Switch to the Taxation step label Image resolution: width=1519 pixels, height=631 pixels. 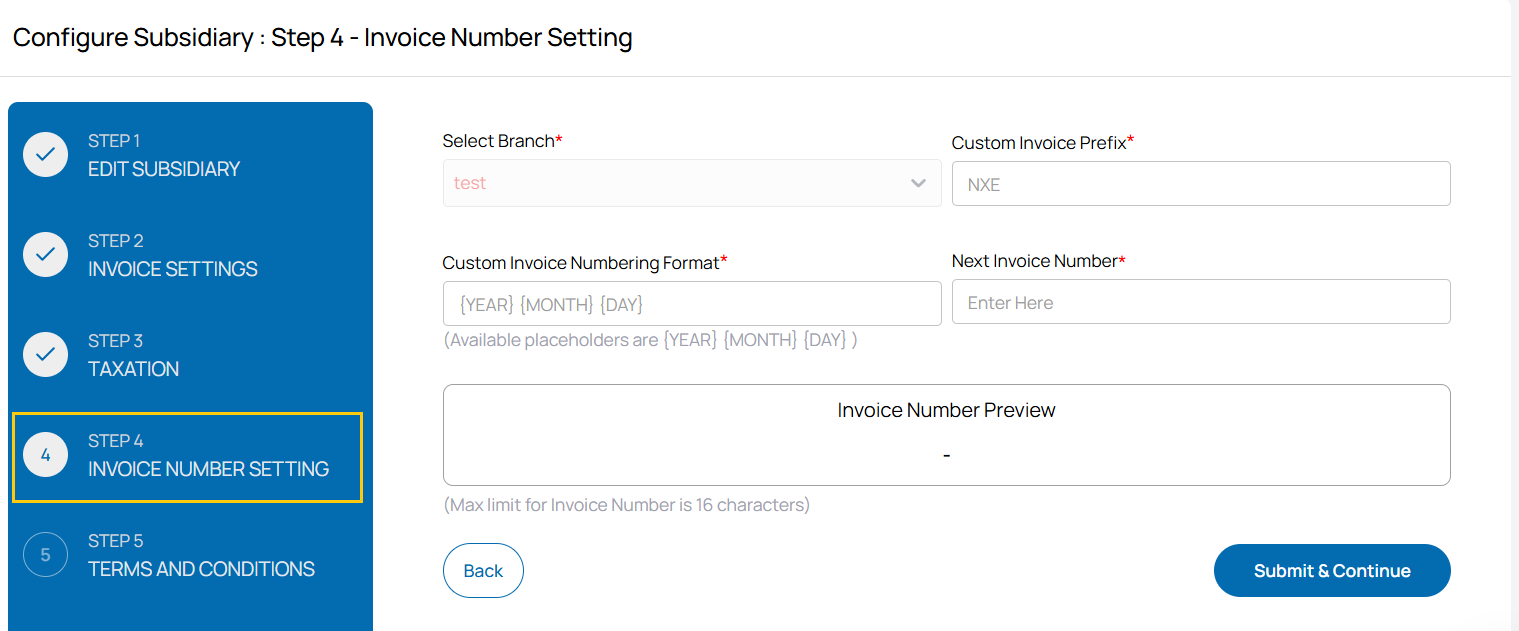134,369
